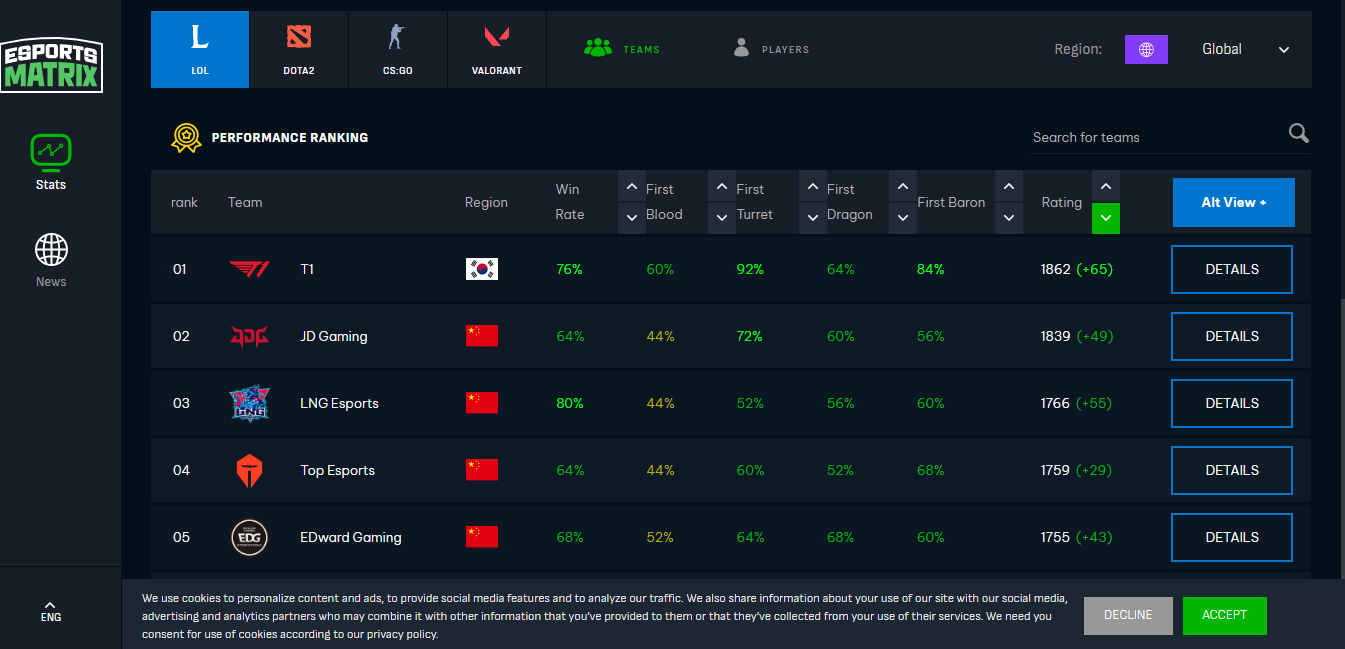Click the Esports Matrix logo
1345x649 pixels.
click(x=52, y=65)
